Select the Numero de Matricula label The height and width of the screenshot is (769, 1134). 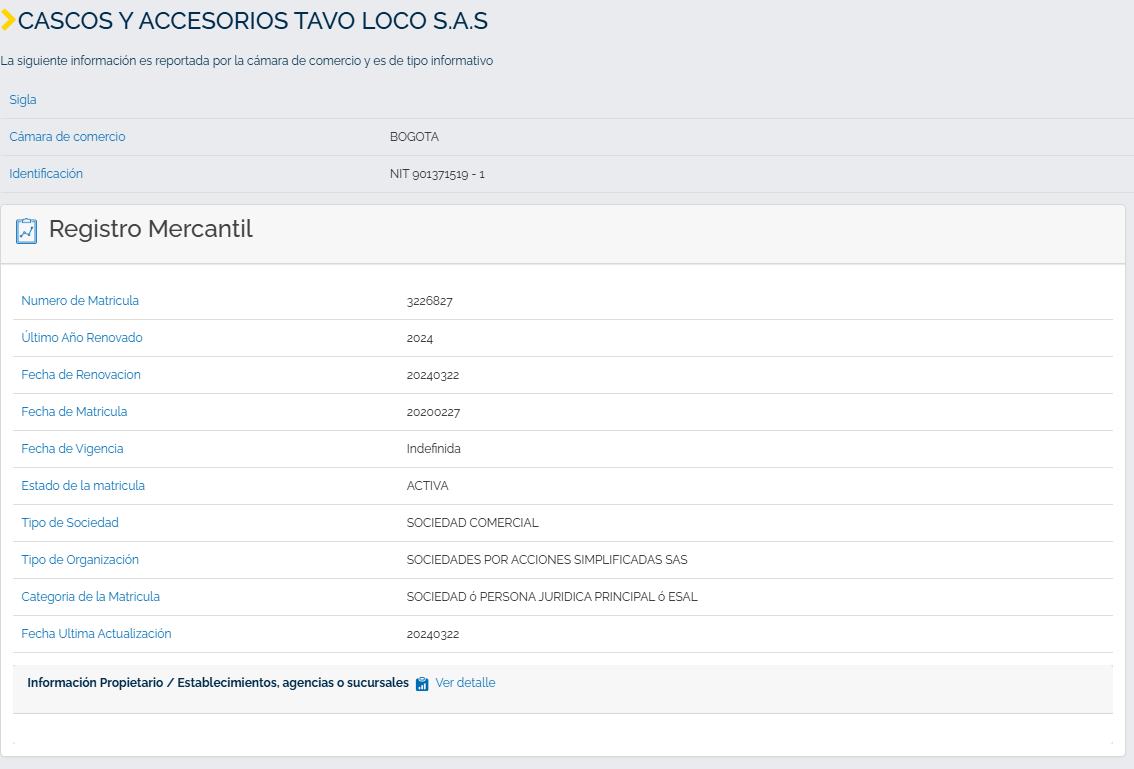tap(80, 301)
